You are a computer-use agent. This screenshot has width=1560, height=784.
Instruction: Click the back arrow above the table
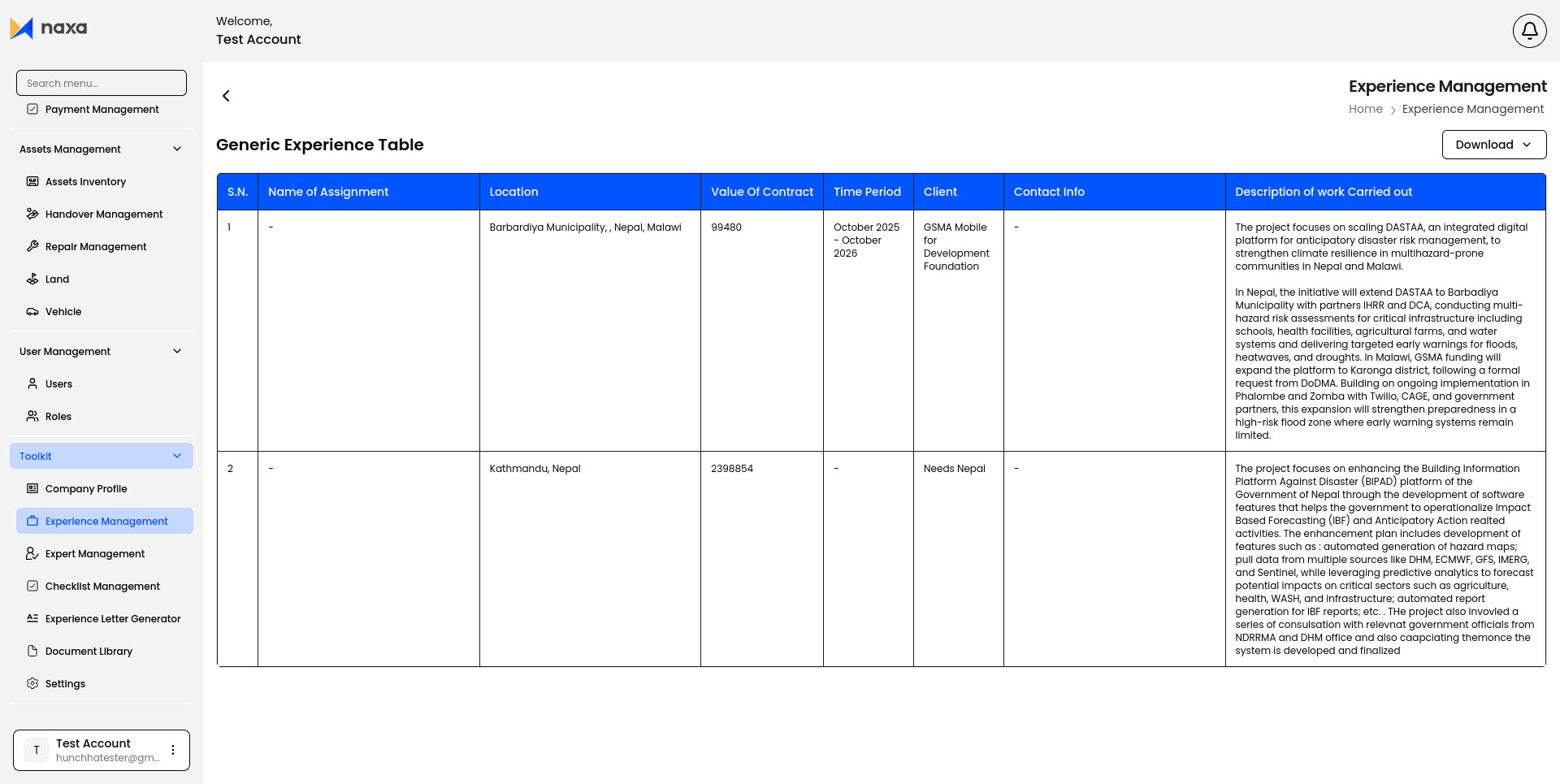pos(225,96)
